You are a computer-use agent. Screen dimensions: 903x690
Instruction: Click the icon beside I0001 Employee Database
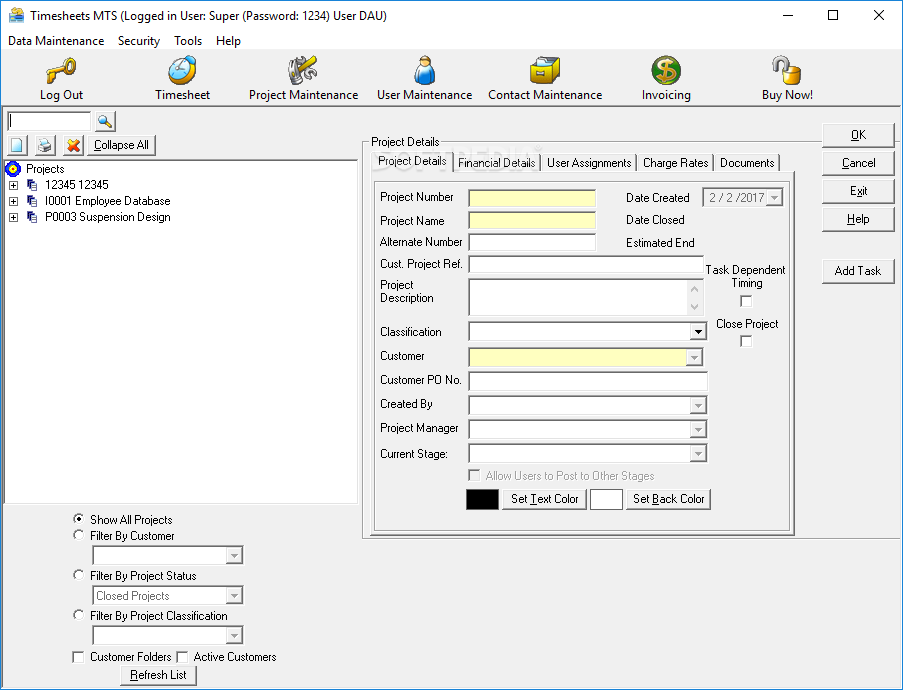pyautogui.click(x=32, y=201)
